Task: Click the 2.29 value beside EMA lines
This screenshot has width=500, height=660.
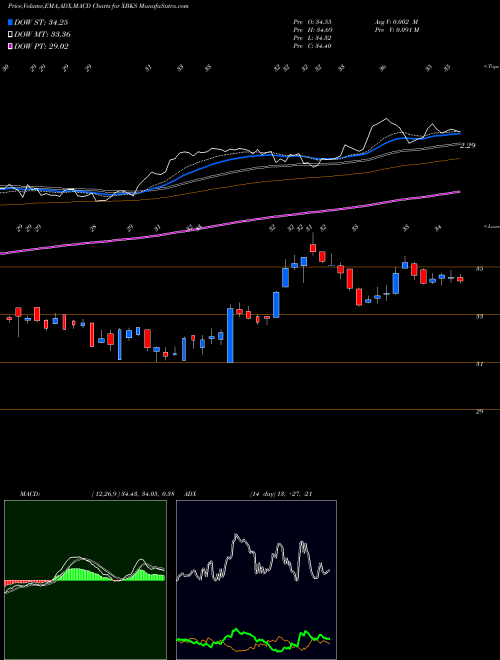Action: 468,146
